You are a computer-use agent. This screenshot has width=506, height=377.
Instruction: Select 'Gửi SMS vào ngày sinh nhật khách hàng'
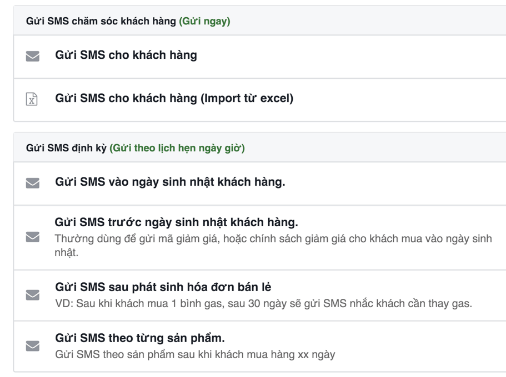(x=170, y=182)
